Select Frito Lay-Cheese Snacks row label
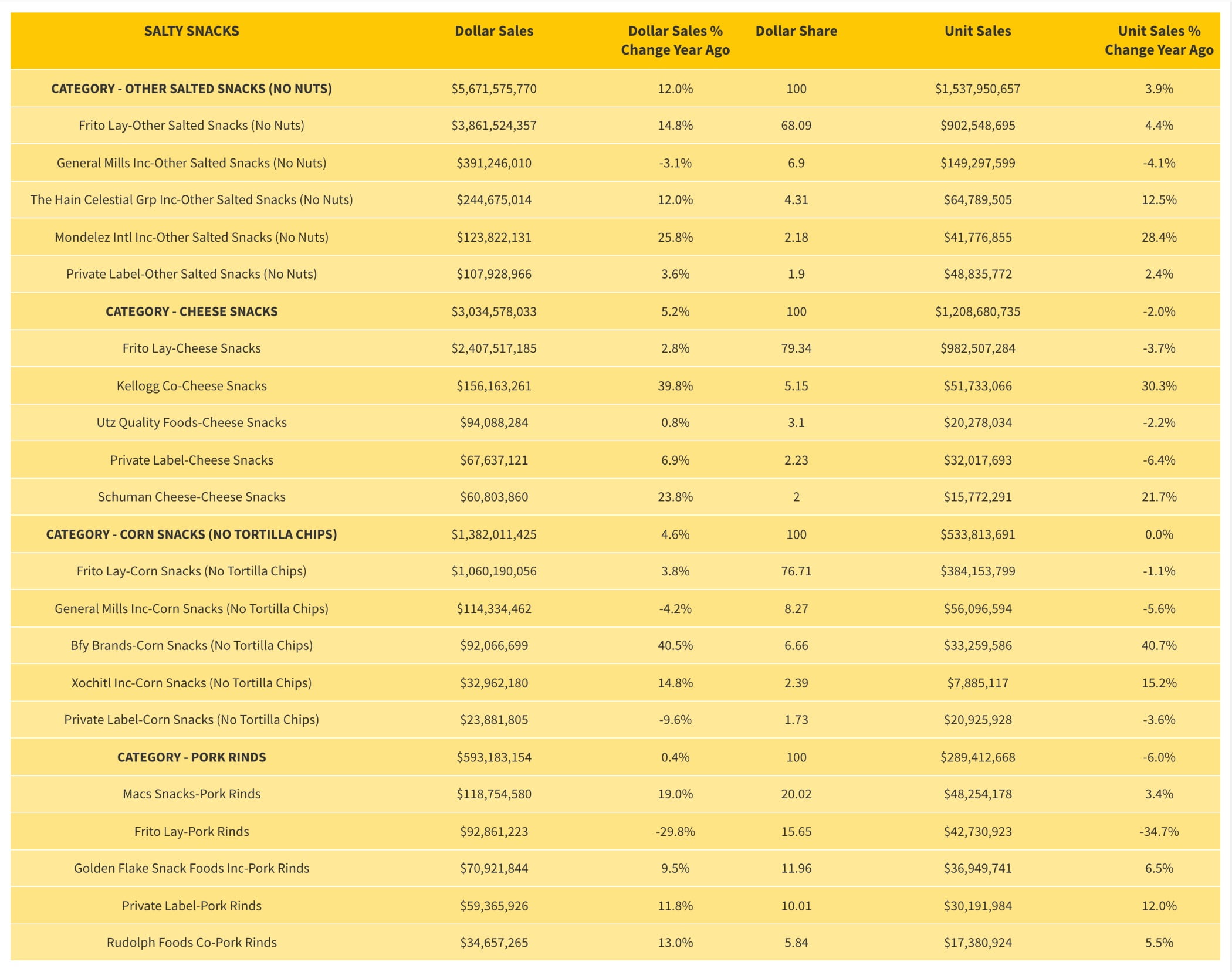 click(x=191, y=348)
